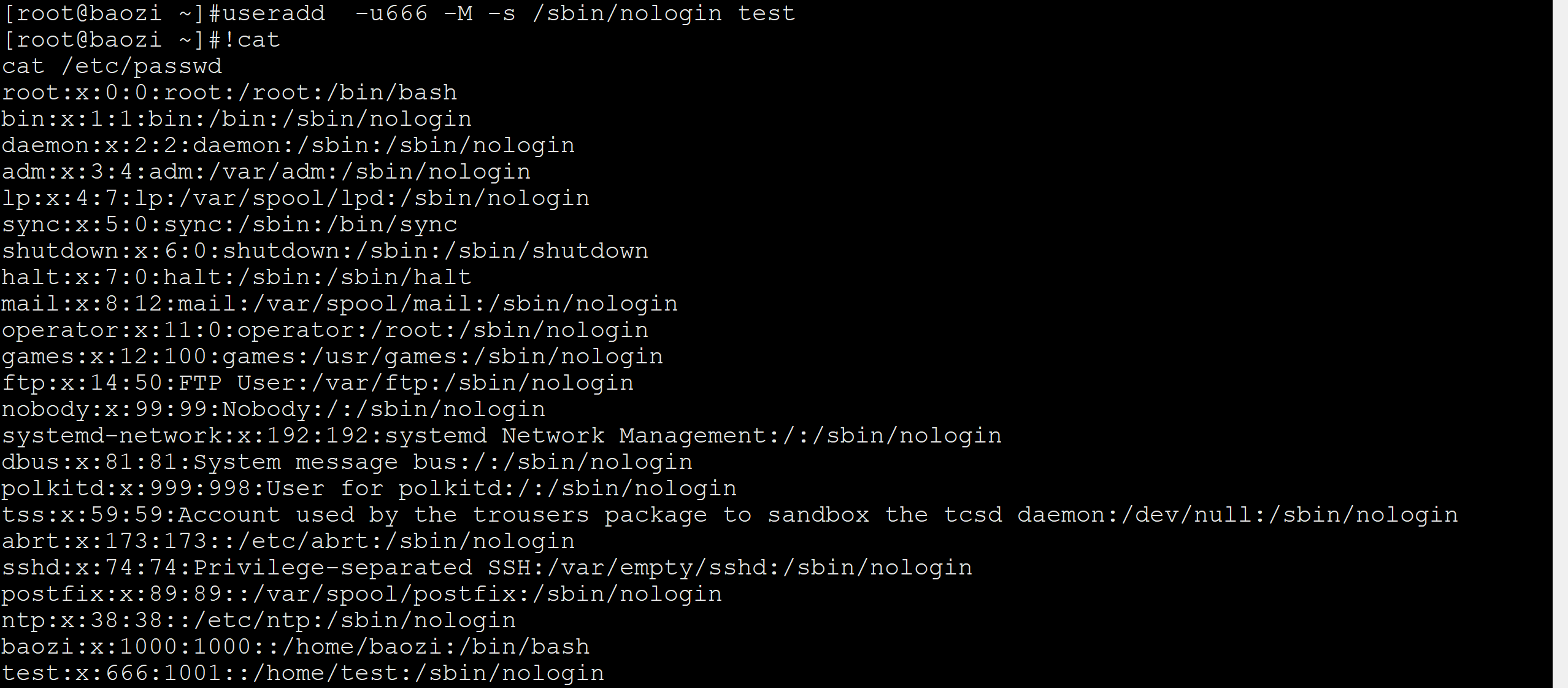Click the 'cat /etc/passwd' echoed line
This screenshot has height=688, width=1568.
click(112, 66)
